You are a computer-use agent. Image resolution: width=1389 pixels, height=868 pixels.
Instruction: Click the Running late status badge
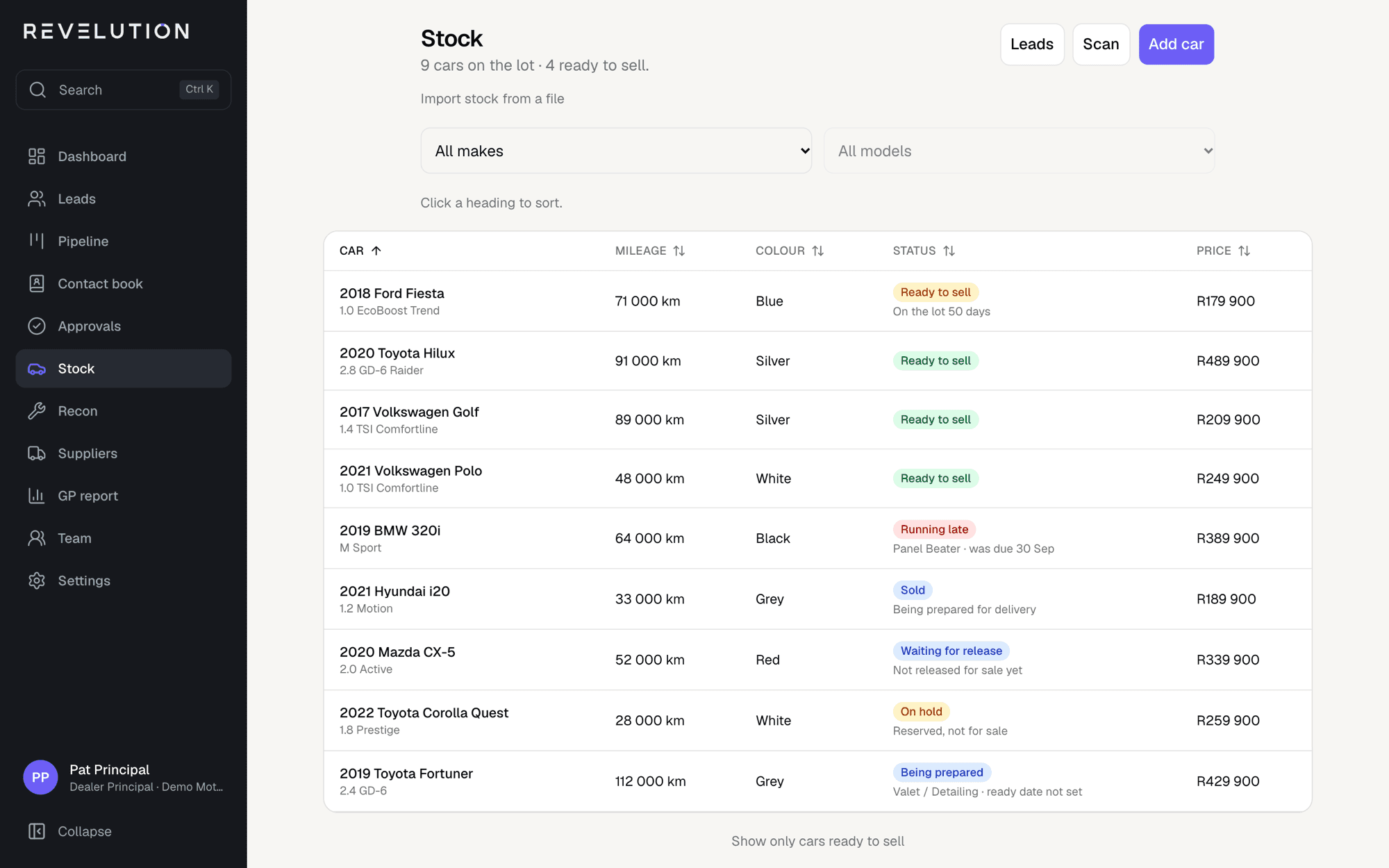(x=934, y=529)
